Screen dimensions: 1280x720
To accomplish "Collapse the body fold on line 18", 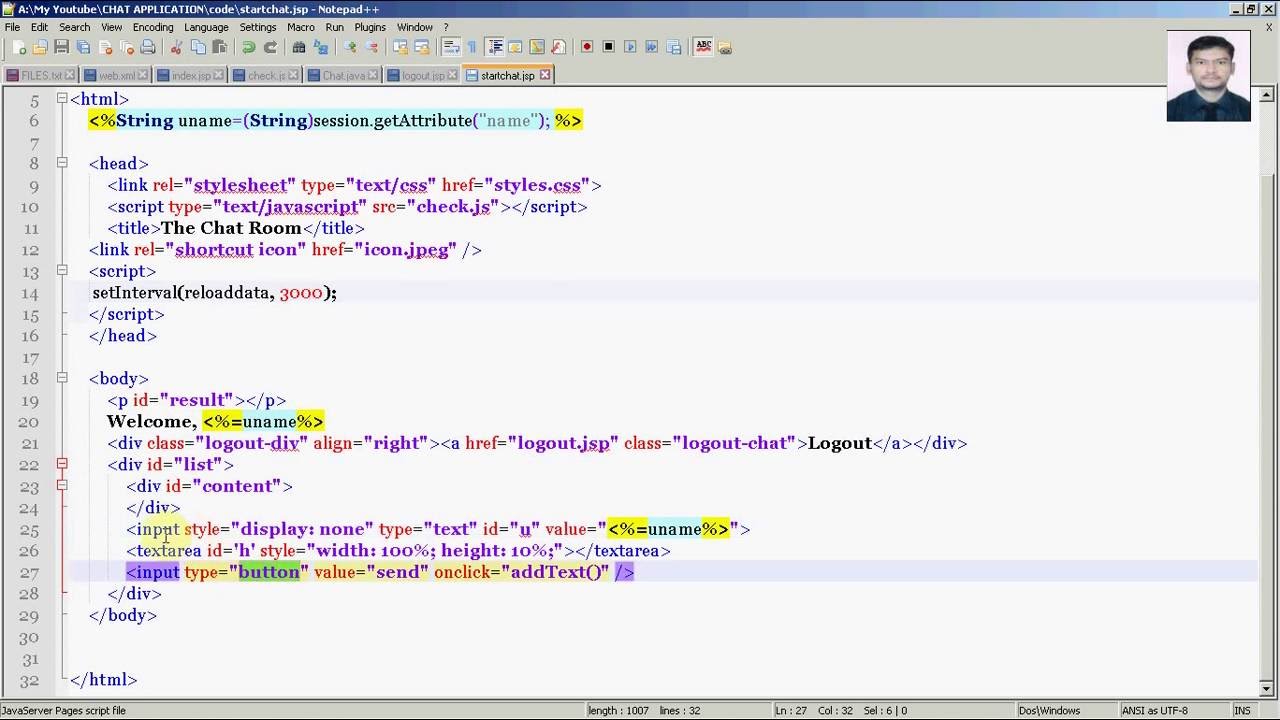I will [62, 378].
